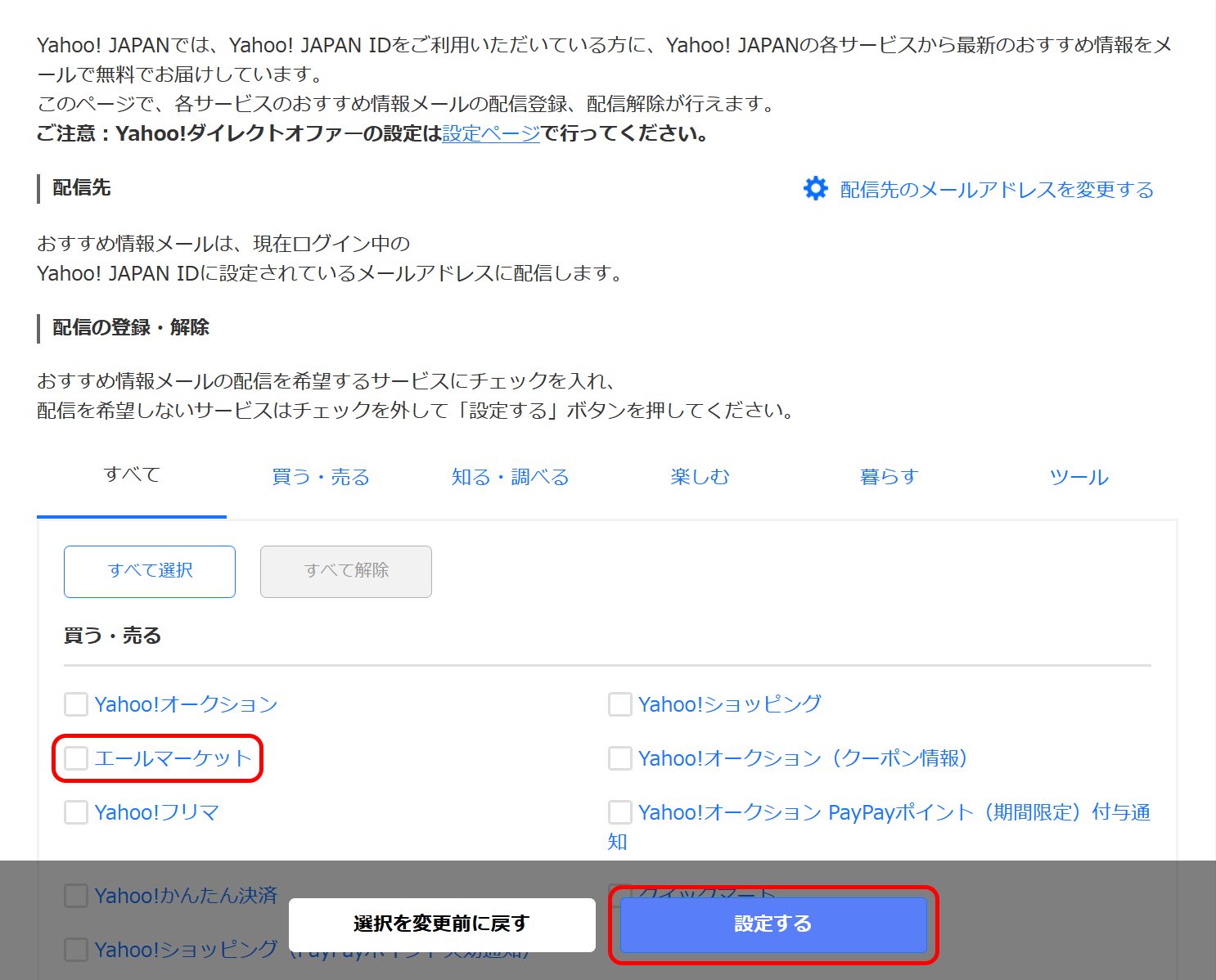This screenshot has height=980, width=1216.
Task: Open the ツール tab
Action: pyautogui.click(x=1079, y=477)
